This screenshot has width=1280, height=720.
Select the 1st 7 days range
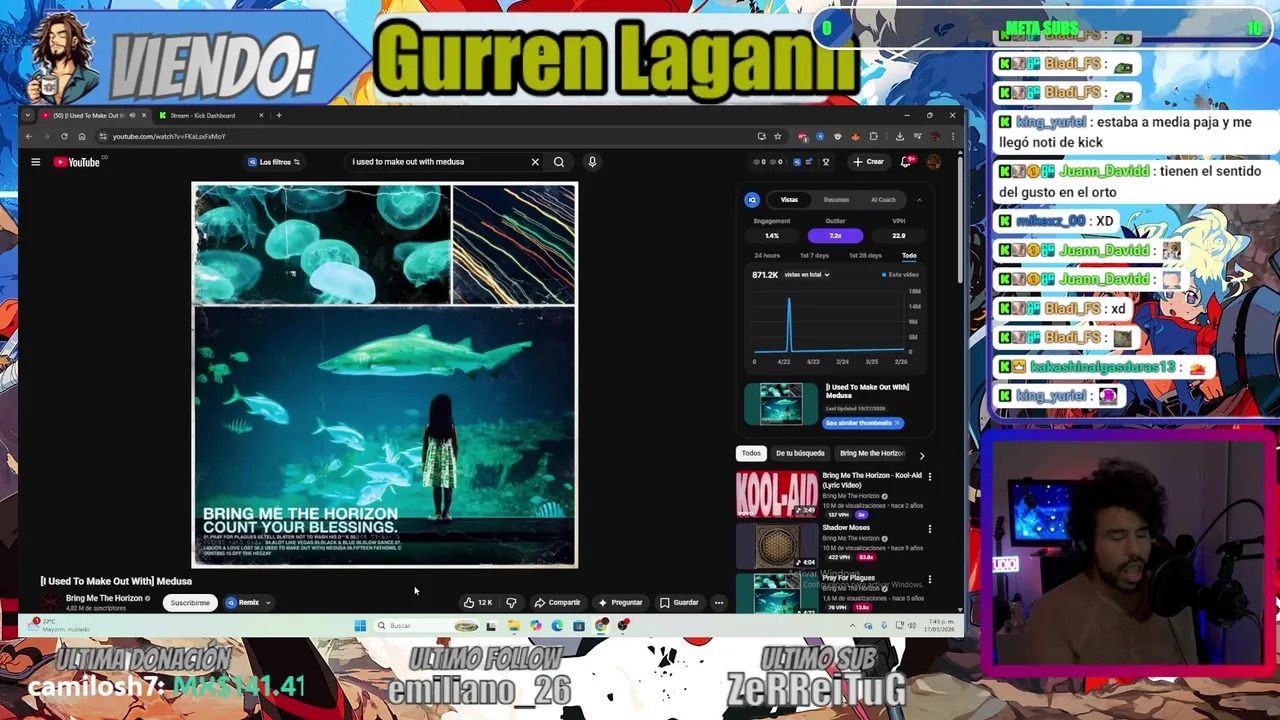(x=814, y=256)
